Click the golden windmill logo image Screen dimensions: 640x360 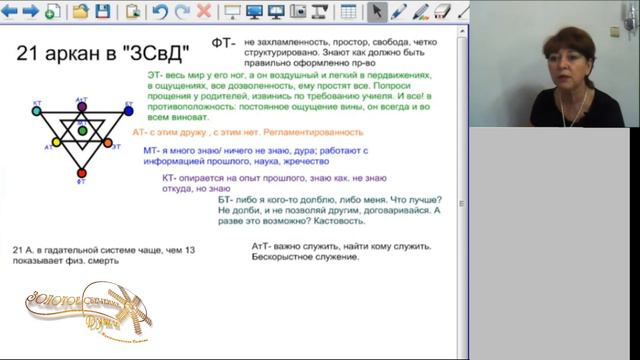[89, 311]
